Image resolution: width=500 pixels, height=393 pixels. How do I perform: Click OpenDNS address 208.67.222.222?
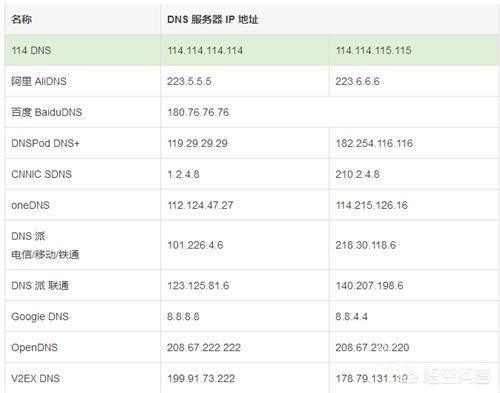(204, 347)
